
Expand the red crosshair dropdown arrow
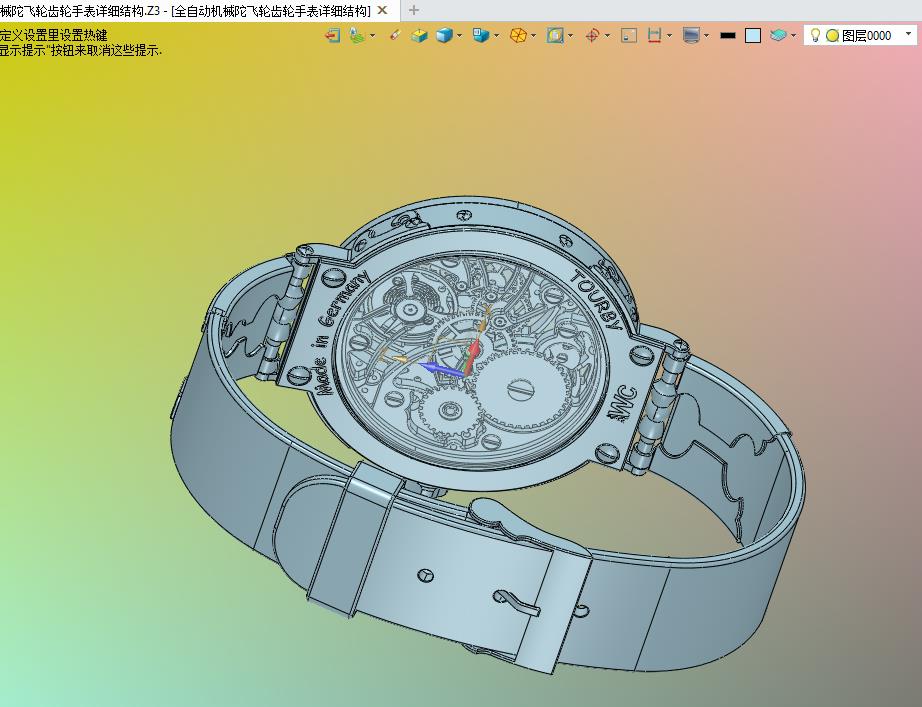tap(607, 36)
